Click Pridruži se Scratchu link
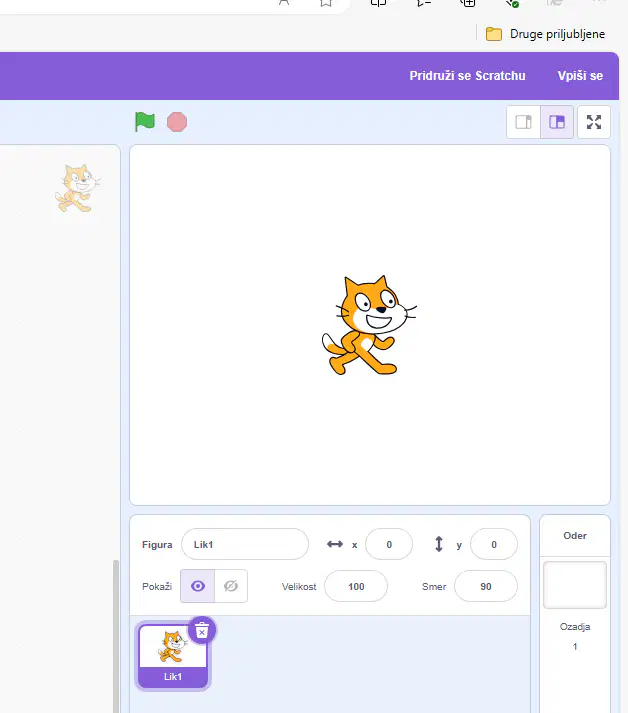The width and height of the screenshot is (628, 713). (467, 75)
